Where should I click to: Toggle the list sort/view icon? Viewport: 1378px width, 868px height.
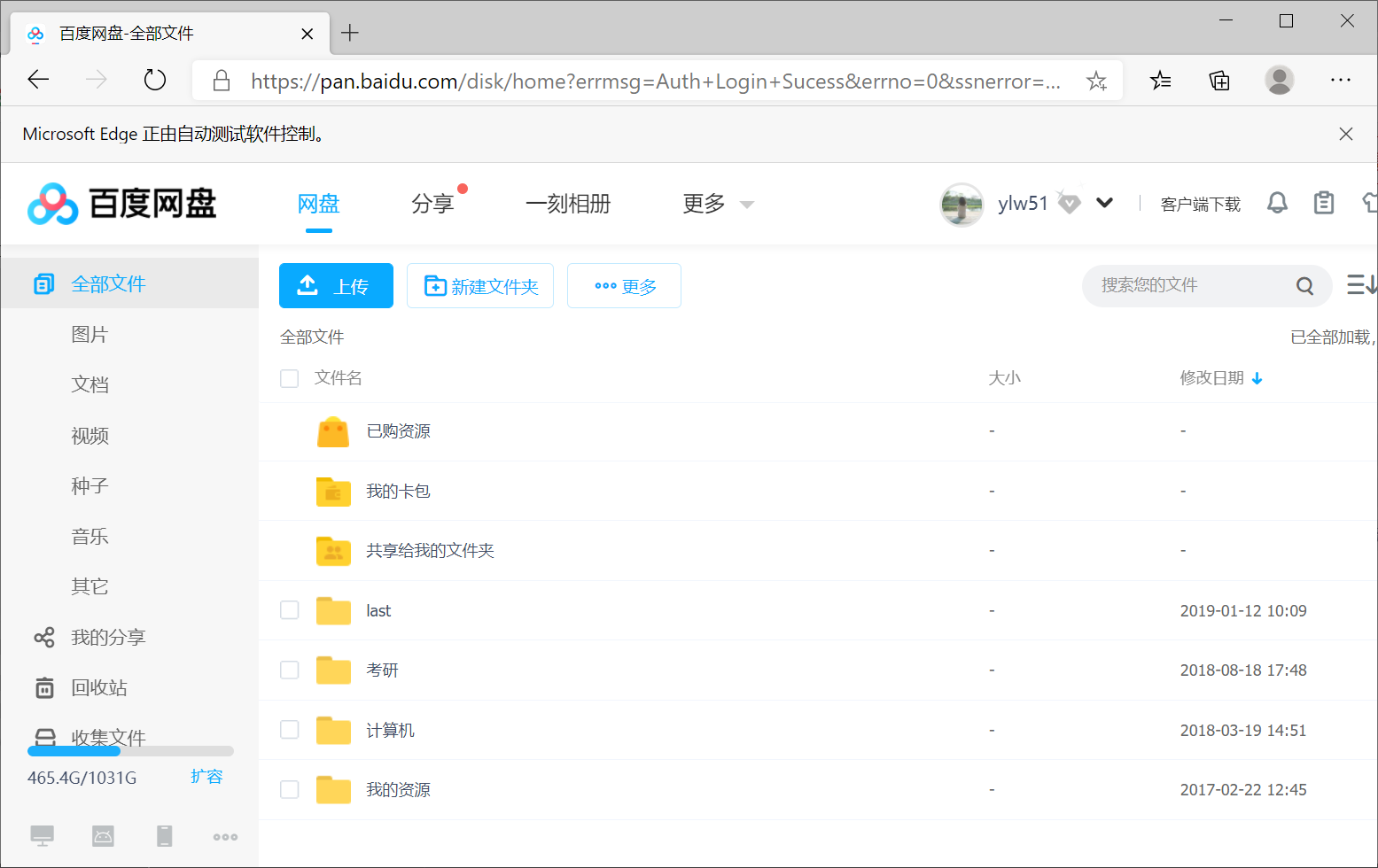[1362, 284]
